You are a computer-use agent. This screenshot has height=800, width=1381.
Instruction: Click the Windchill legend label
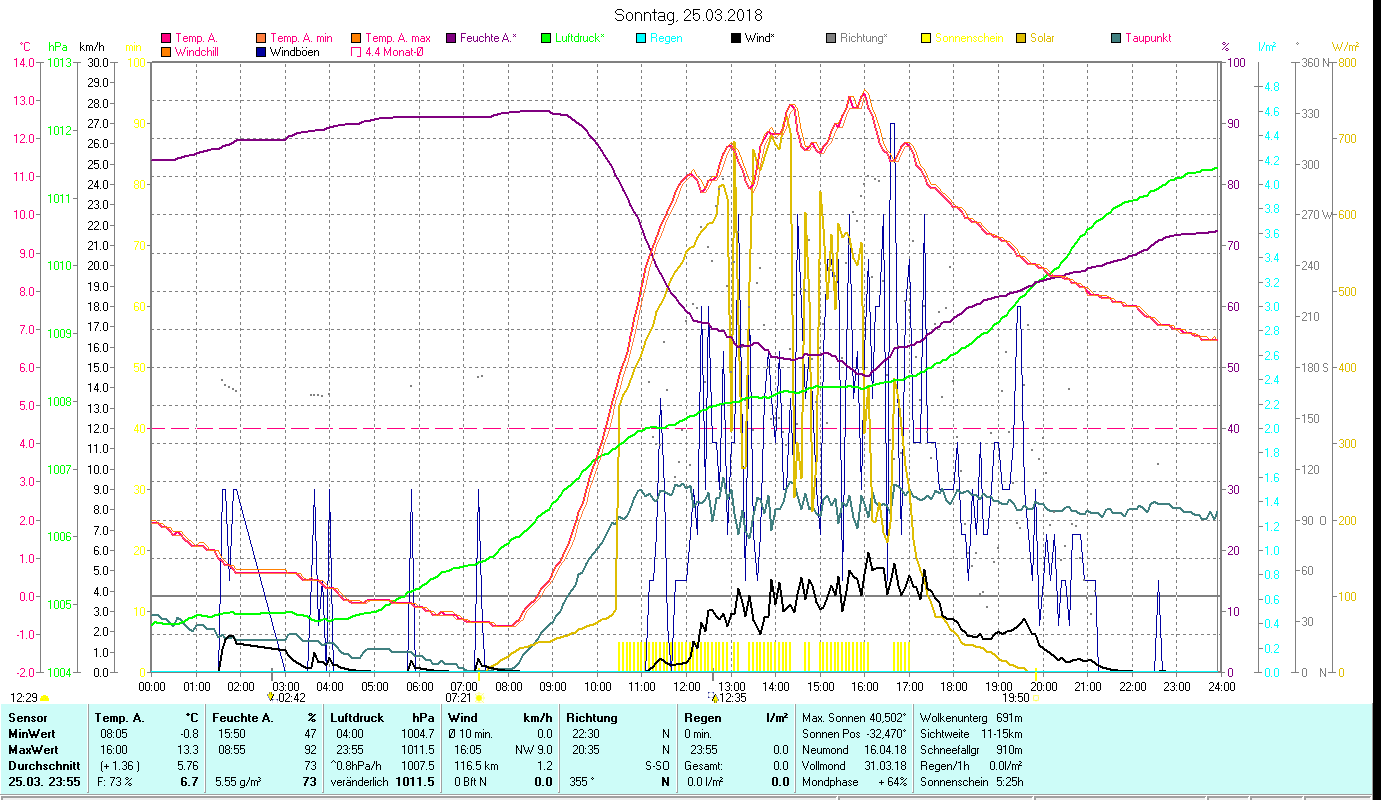click(x=200, y=52)
